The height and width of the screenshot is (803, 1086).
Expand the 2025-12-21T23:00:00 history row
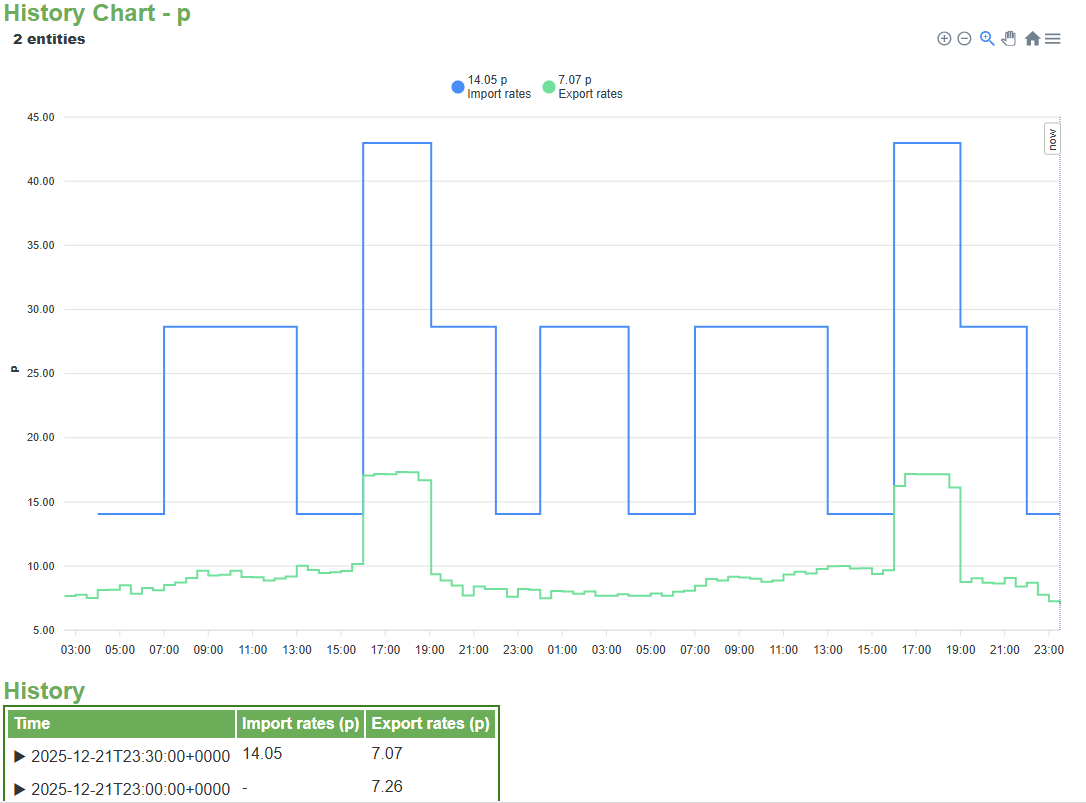[20, 789]
